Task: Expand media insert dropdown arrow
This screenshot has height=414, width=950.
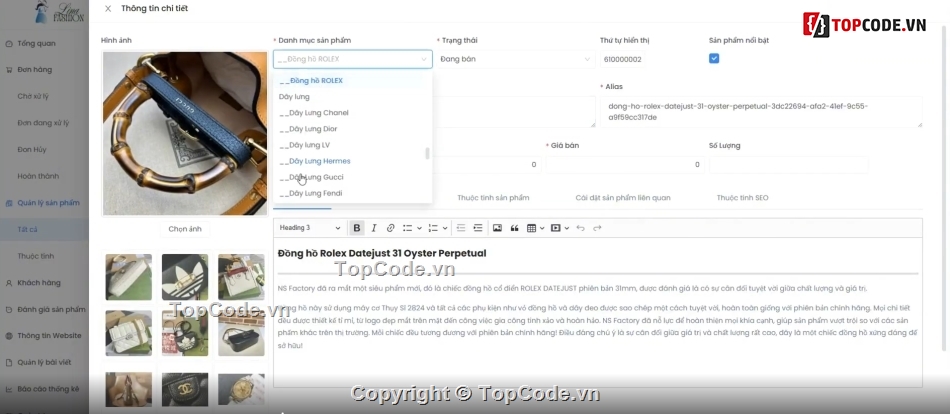Action: tap(566, 228)
